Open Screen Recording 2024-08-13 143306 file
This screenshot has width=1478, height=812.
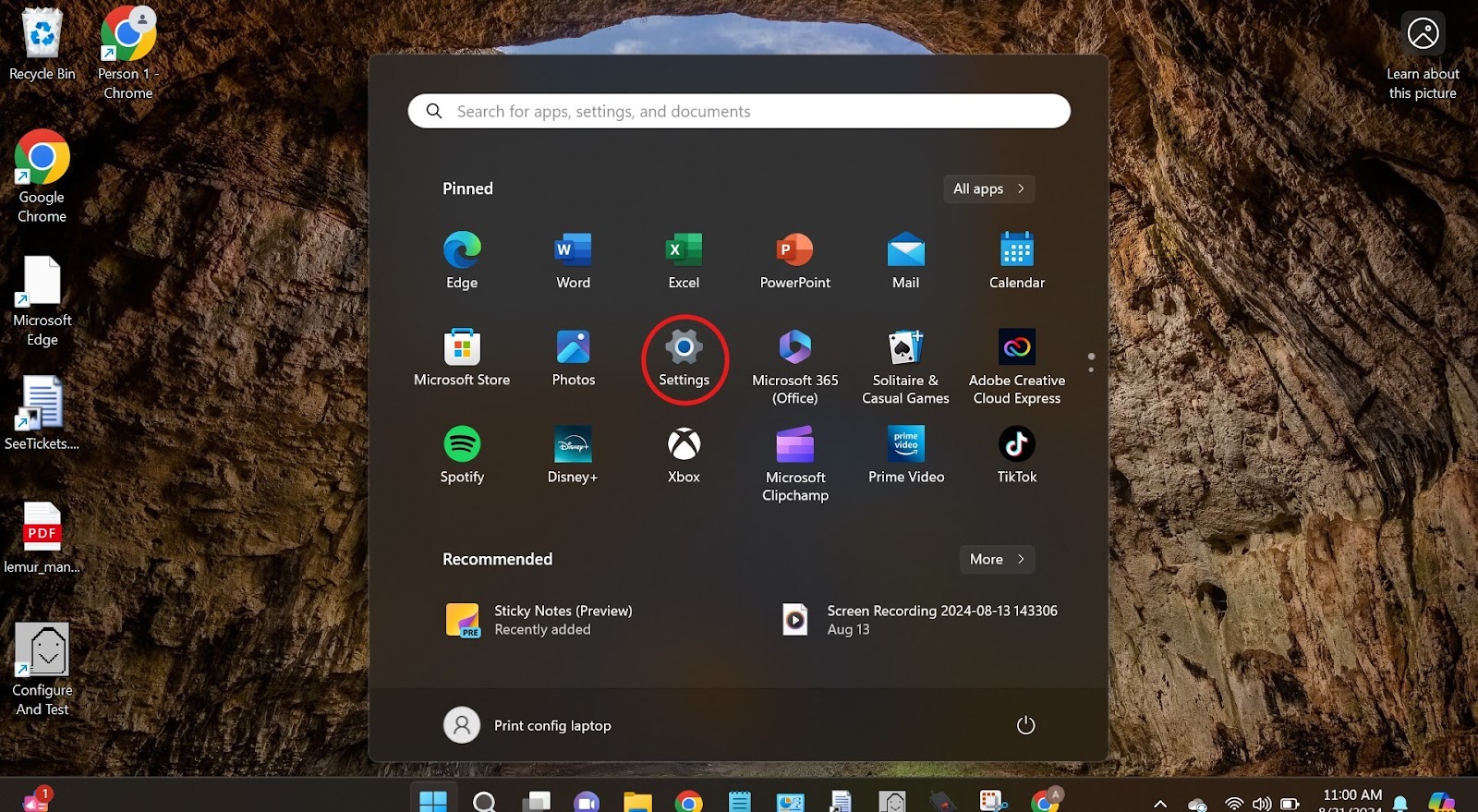[x=920, y=620]
